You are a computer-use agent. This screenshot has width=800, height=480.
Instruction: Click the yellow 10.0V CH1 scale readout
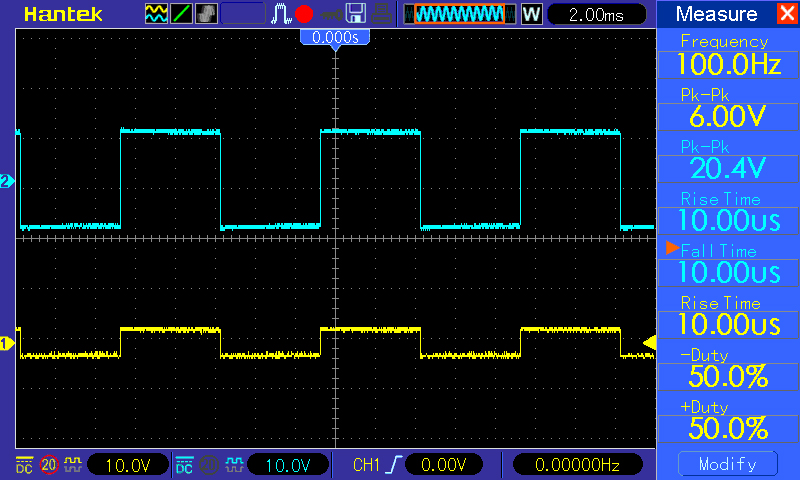pyautogui.click(x=128, y=465)
